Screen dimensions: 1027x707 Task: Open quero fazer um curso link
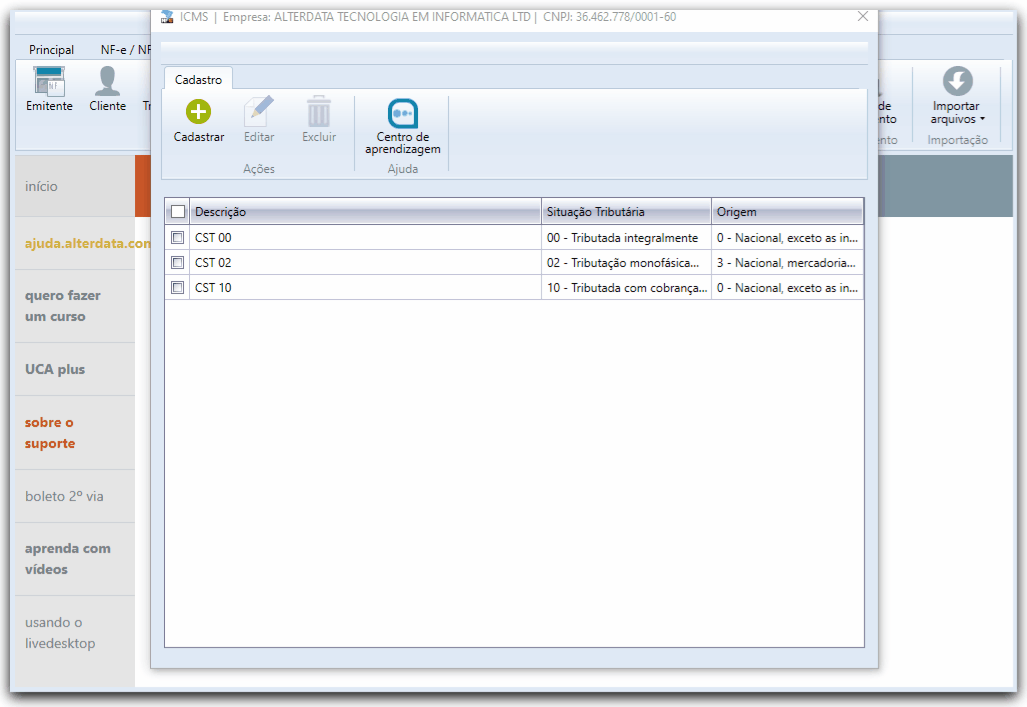[63, 306]
